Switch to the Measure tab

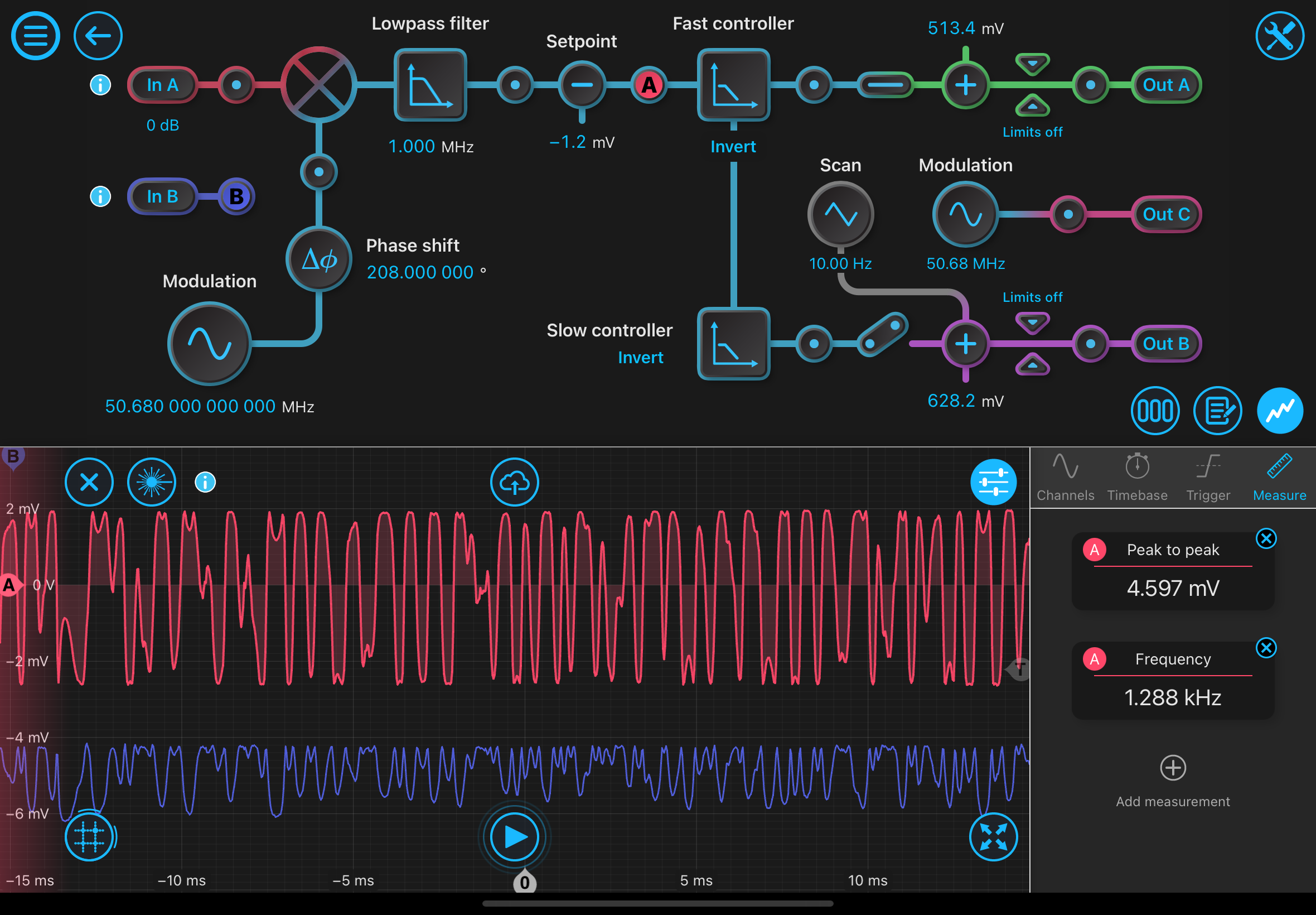pos(1279,477)
